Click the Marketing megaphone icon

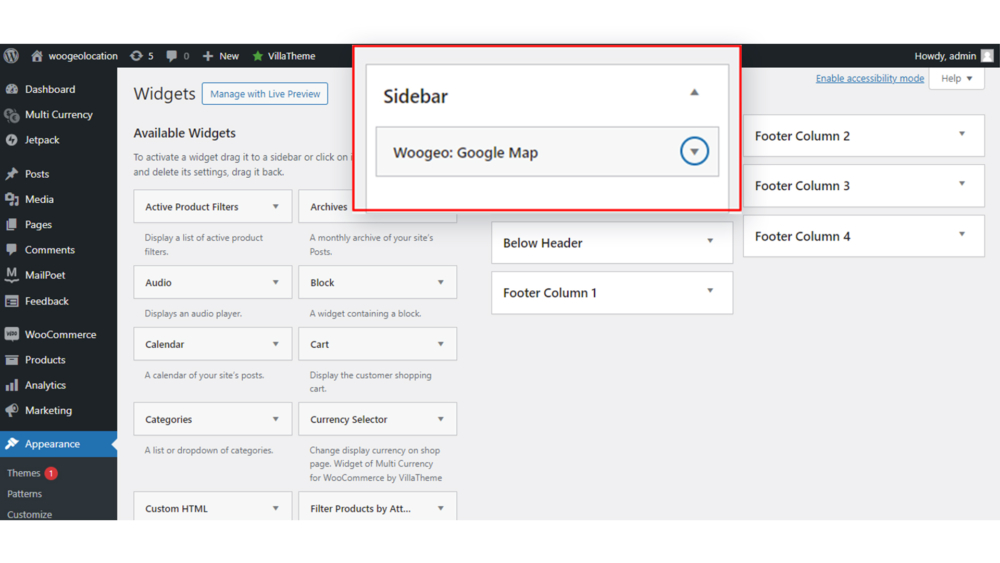[x=11, y=410]
